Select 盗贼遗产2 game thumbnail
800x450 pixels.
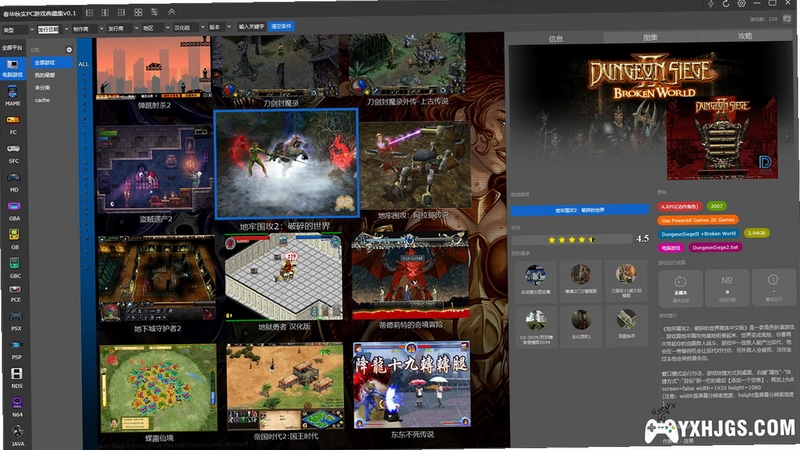click(x=155, y=169)
